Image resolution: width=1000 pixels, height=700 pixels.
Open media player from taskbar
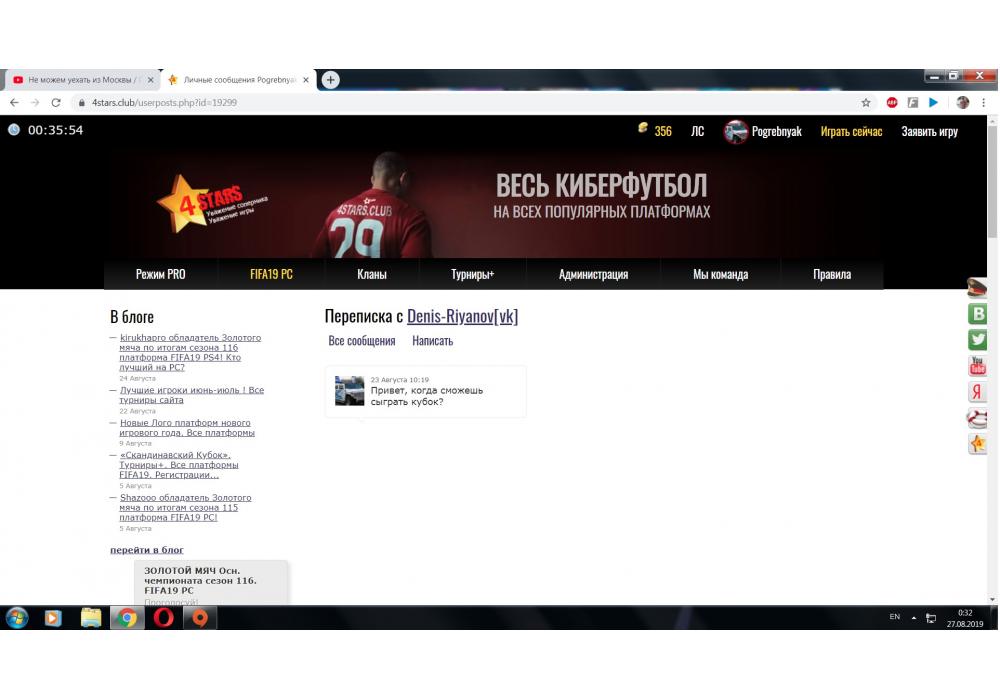[53, 618]
